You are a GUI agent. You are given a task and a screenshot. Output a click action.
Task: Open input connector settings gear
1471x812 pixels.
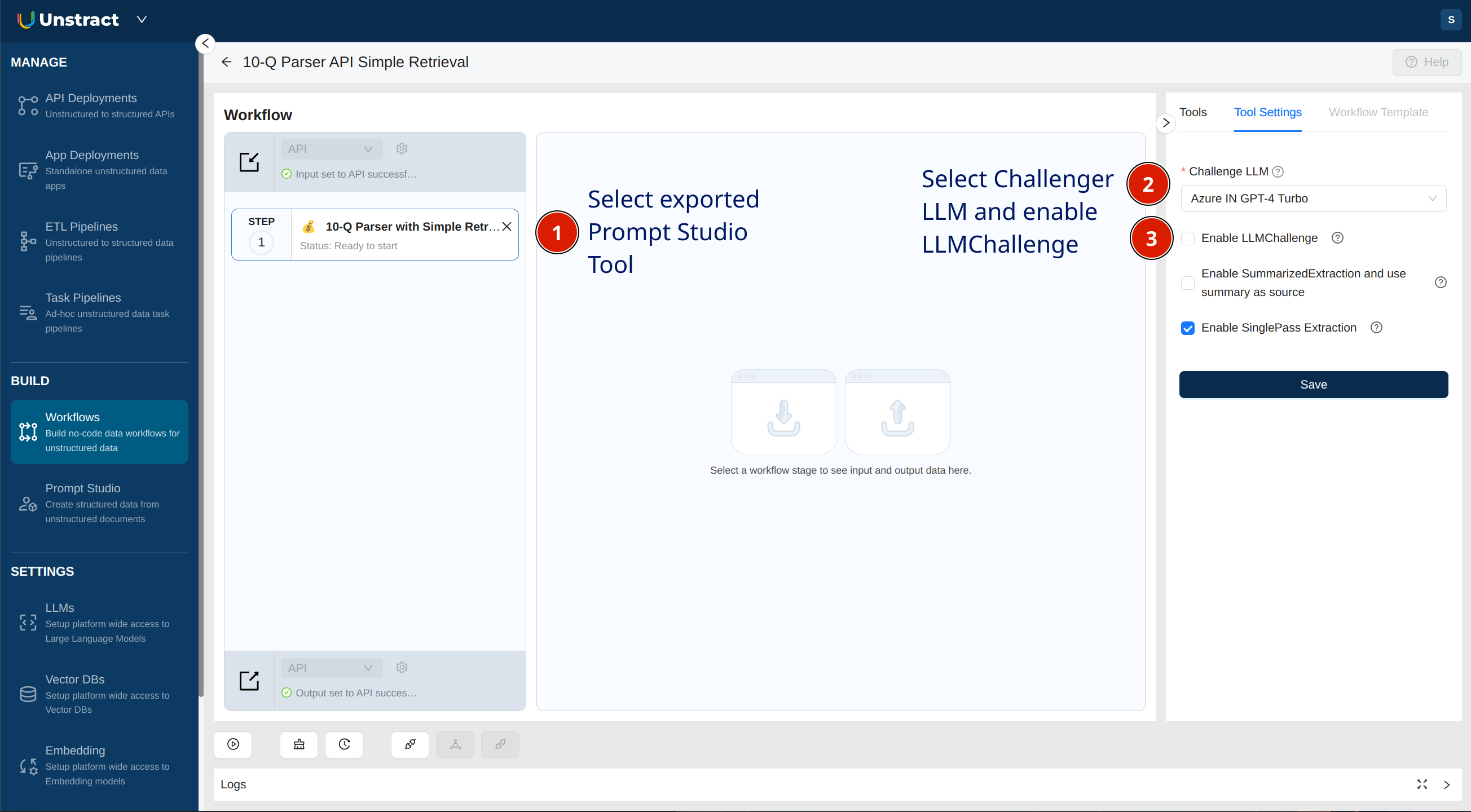[402, 148]
